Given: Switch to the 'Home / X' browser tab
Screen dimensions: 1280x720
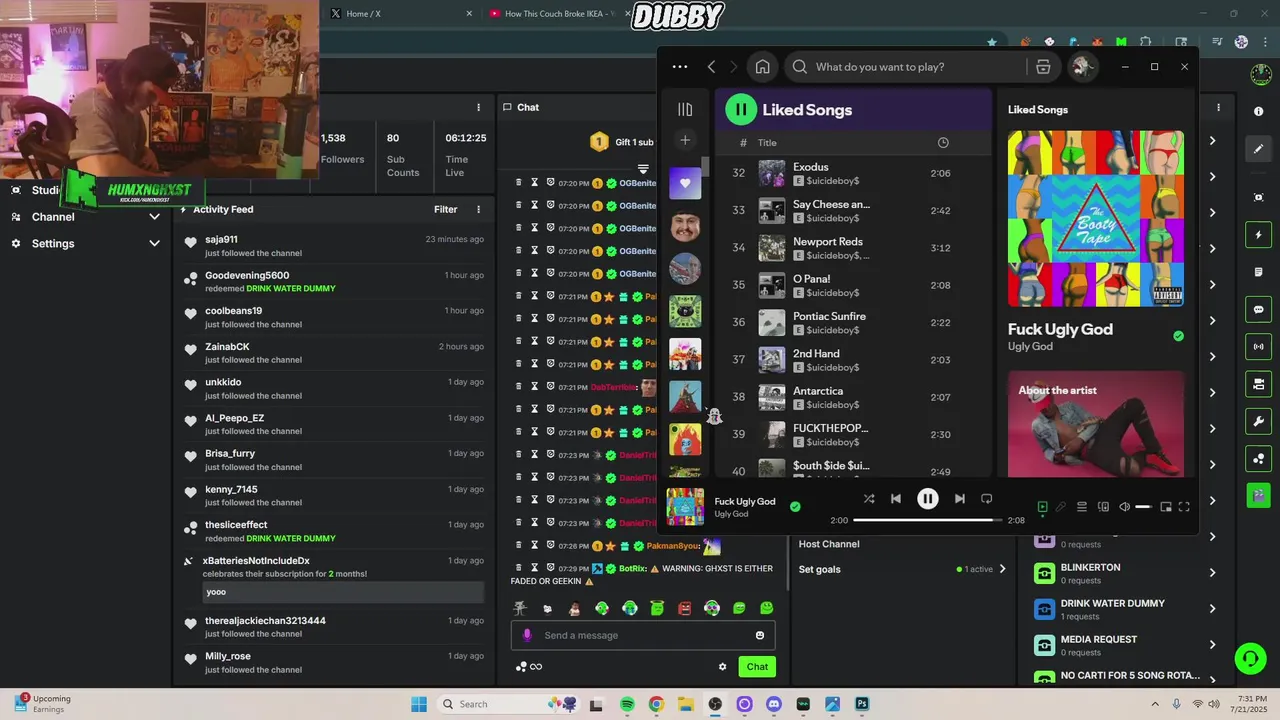Looking at the screenshot, I should tap(400, 13).
